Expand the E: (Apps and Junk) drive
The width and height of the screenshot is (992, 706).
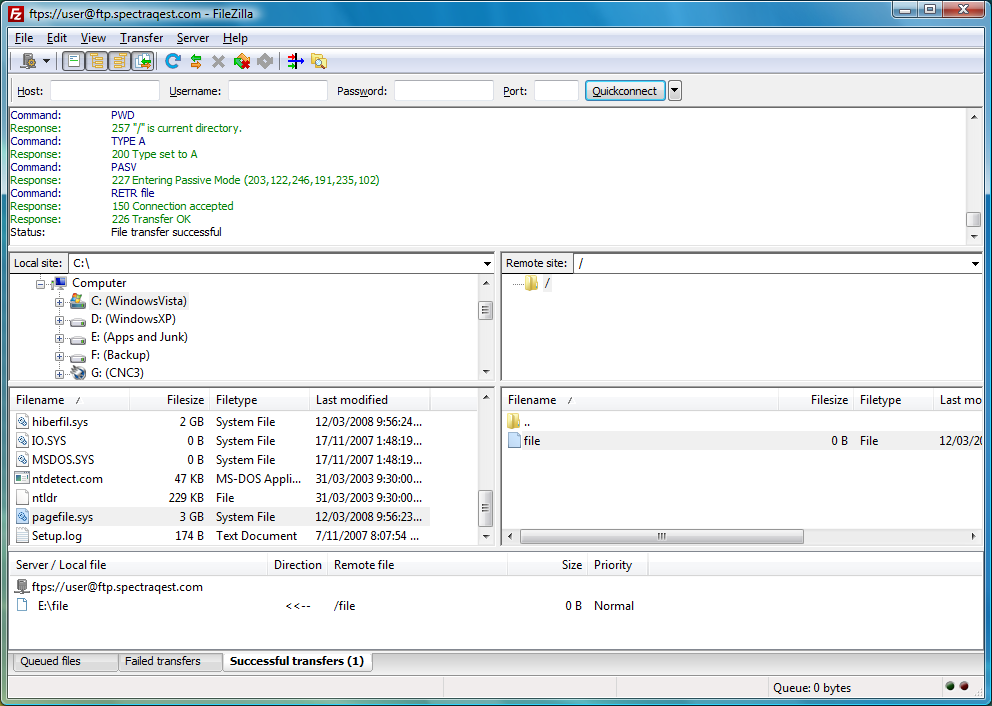[60, 338]
